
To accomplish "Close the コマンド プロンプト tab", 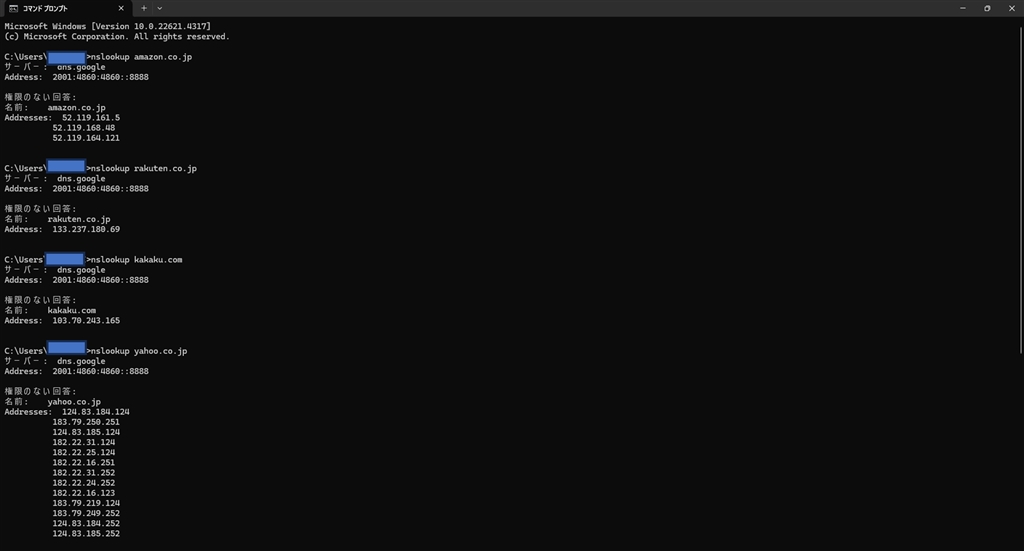I will click(121, 8).
